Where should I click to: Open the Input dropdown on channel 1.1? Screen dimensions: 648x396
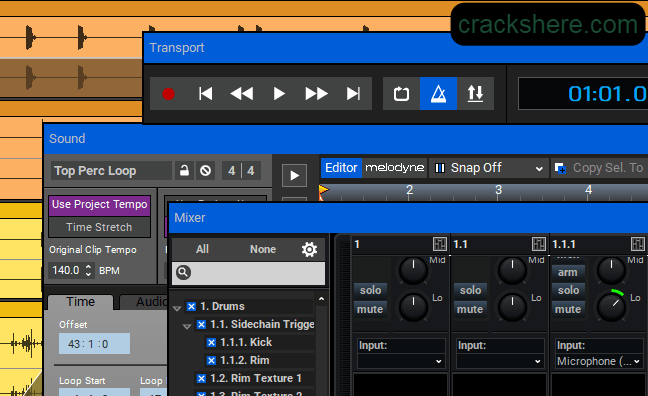coord(500,361)
